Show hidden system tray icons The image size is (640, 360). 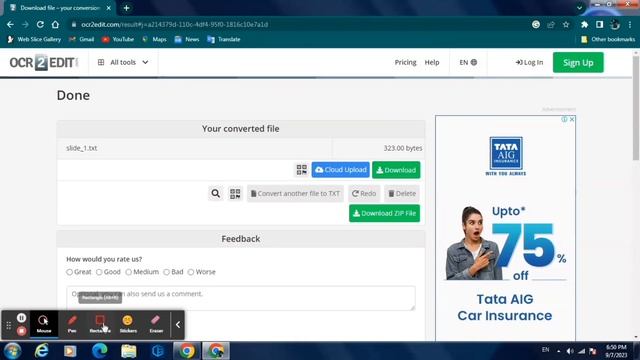559,351
